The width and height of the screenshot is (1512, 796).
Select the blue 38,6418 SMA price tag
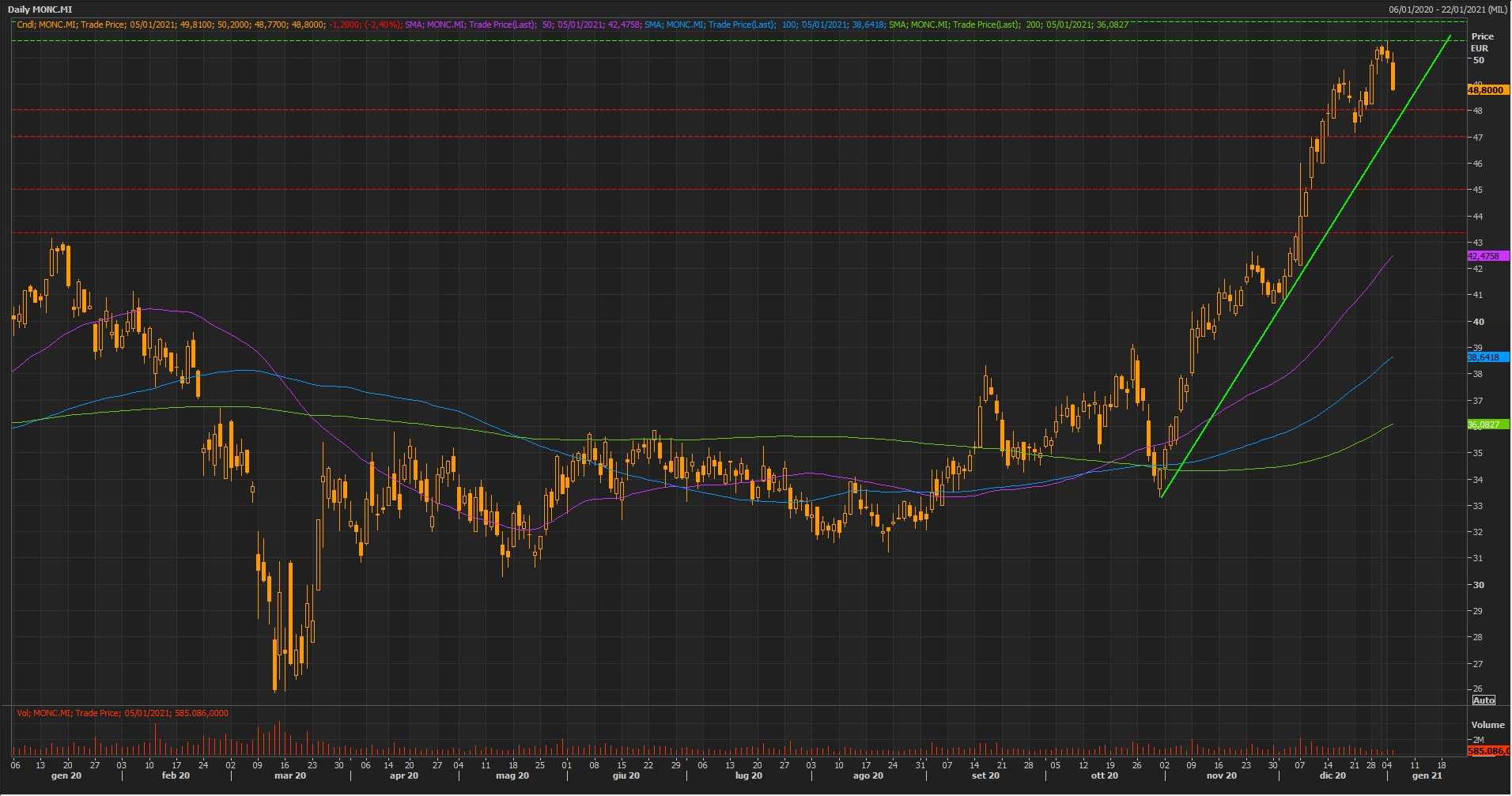[x=1486, y=357]
